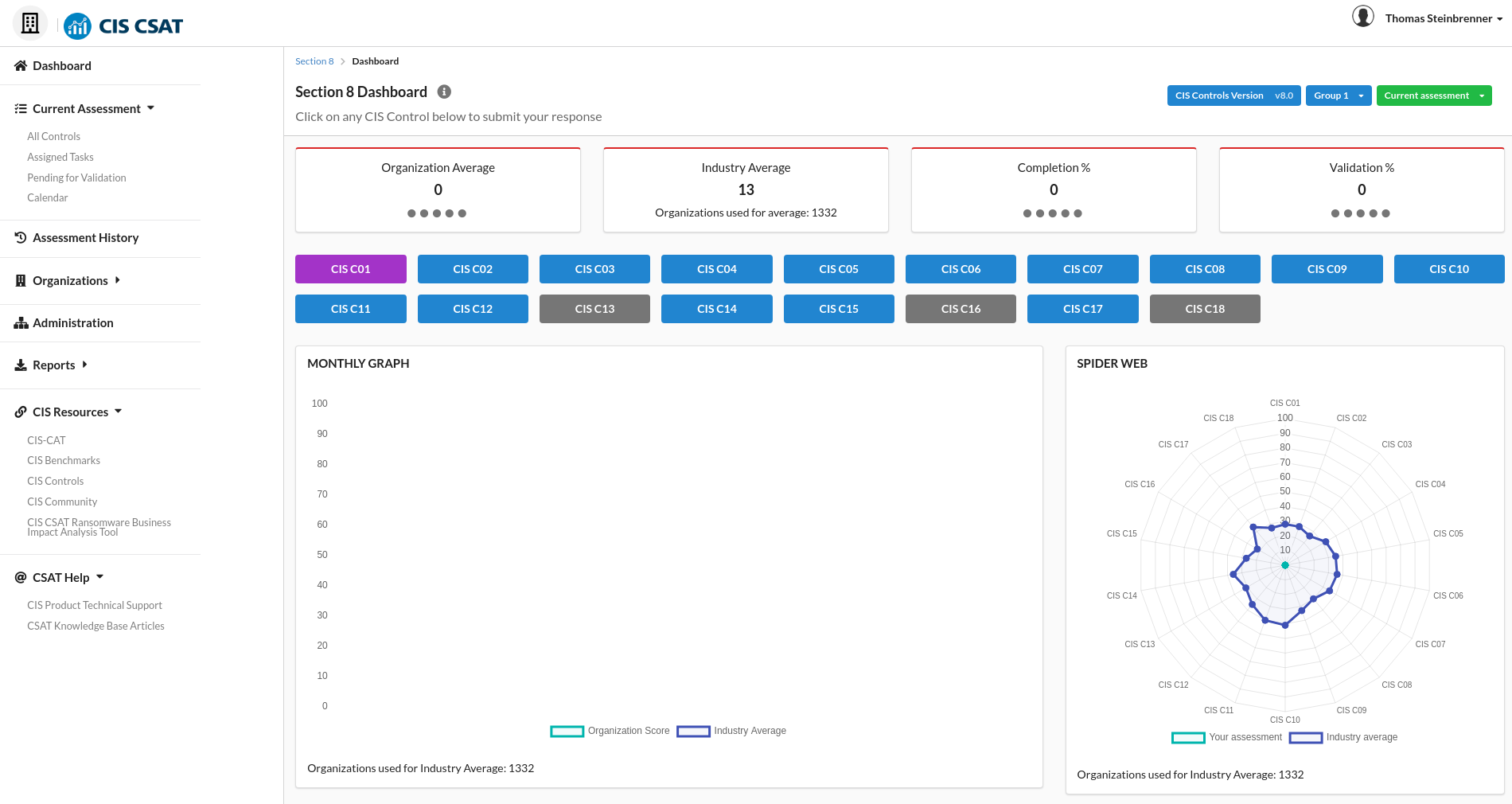Select the CIS C15 control button
Viewport: 1512px width, 804px height.
[x=839, y=309]
